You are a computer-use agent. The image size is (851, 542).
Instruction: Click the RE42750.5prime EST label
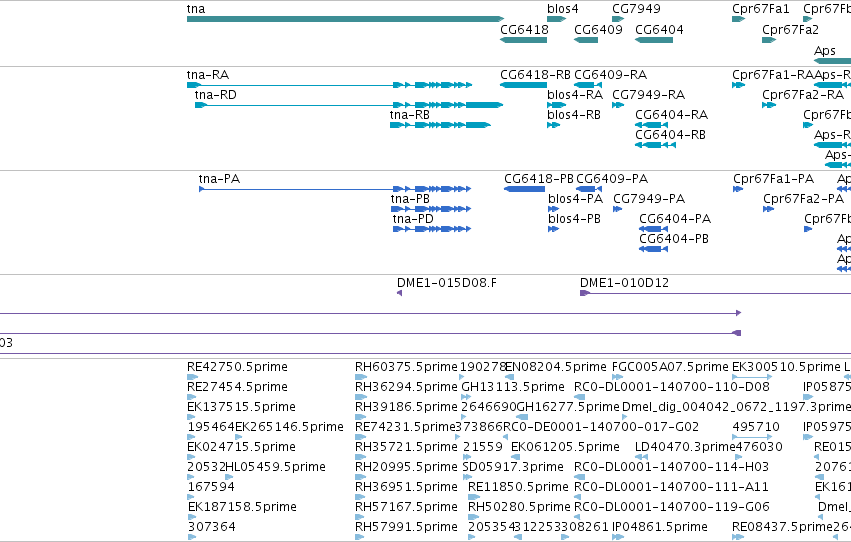[237, 367]
